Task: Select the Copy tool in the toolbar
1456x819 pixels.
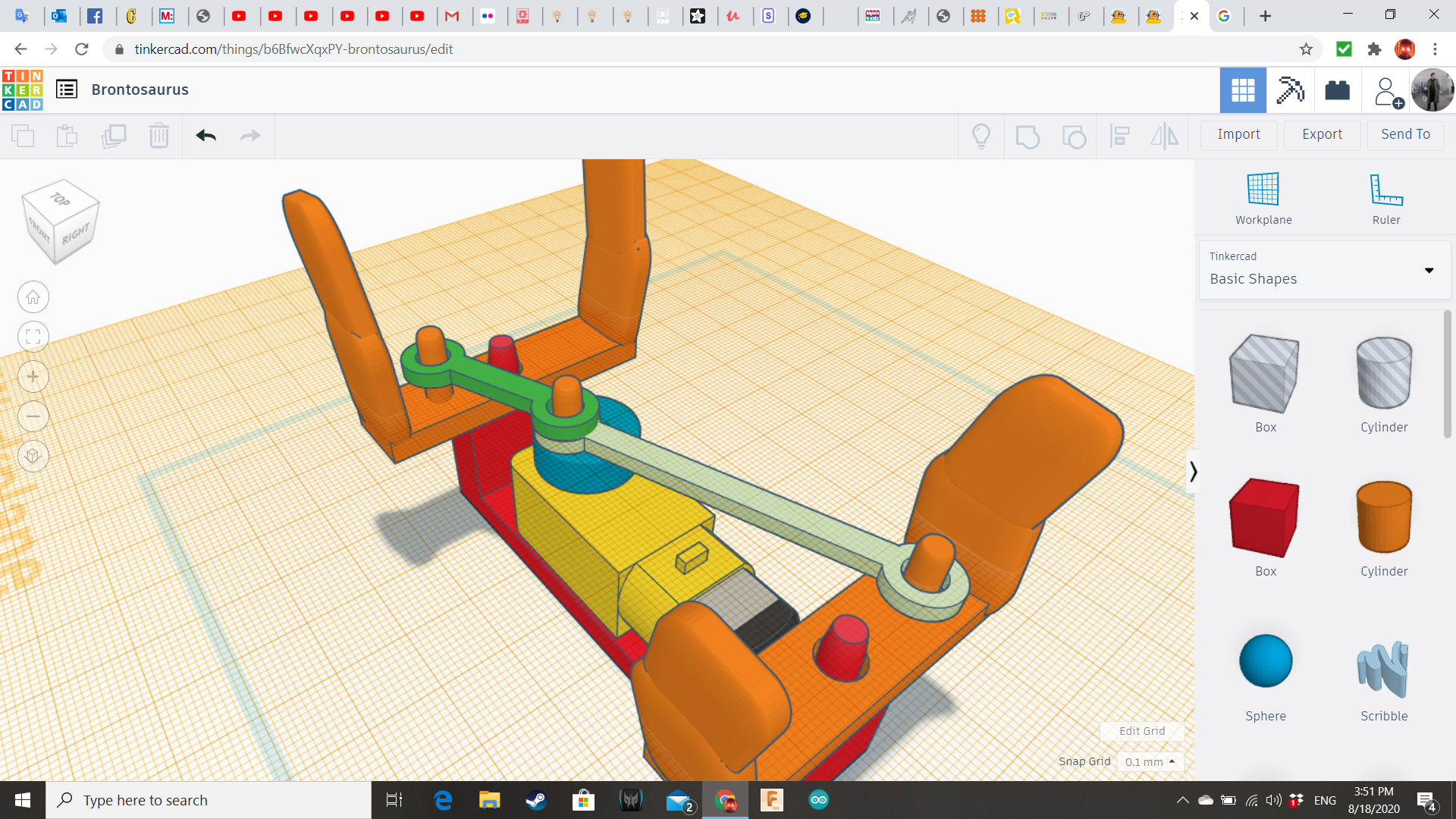Action: tap(23, 136)
